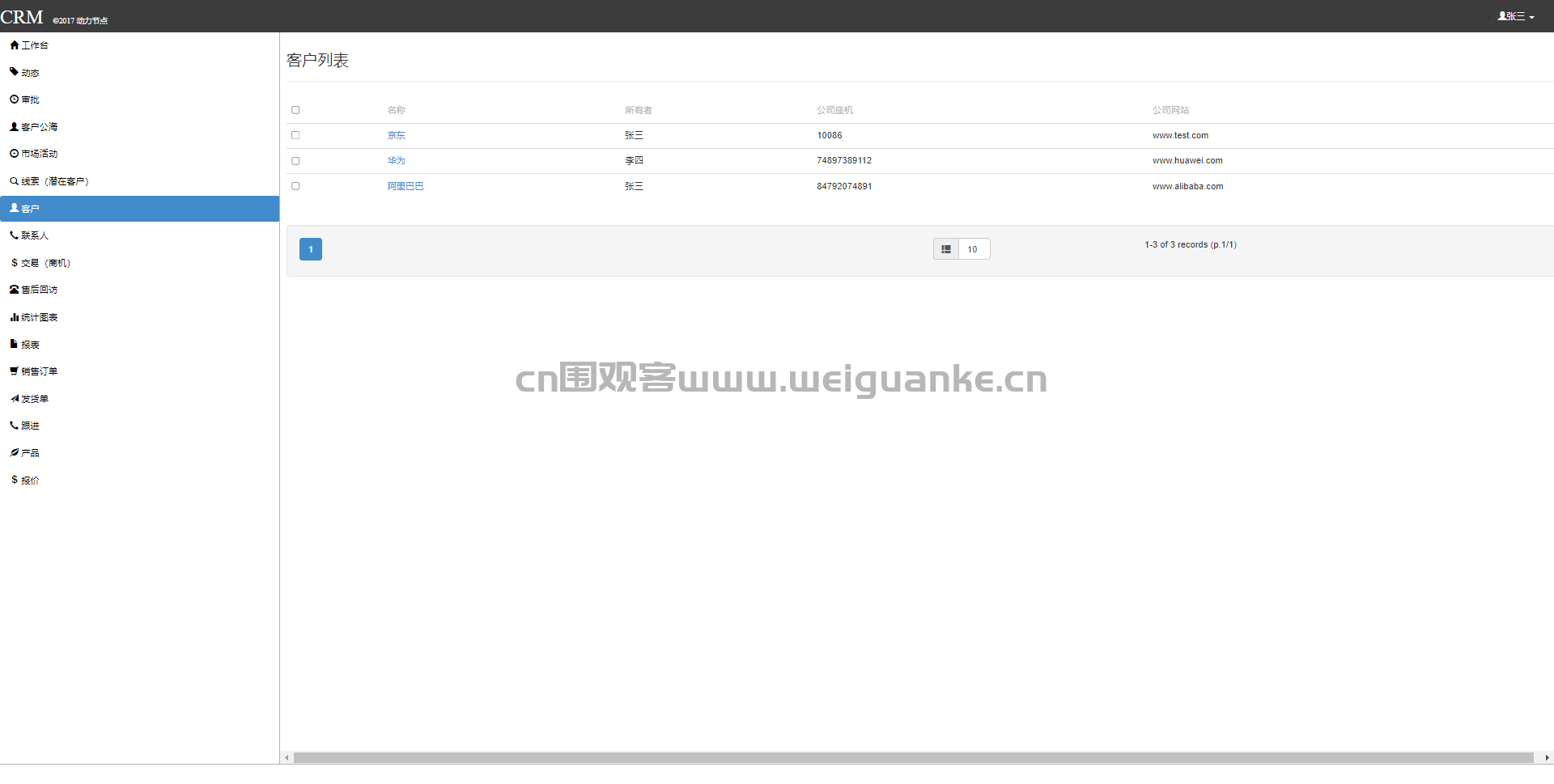Open the 阿里巴巴 customer link
This screenshot has width=1554, height=784.
coord(405,186)
